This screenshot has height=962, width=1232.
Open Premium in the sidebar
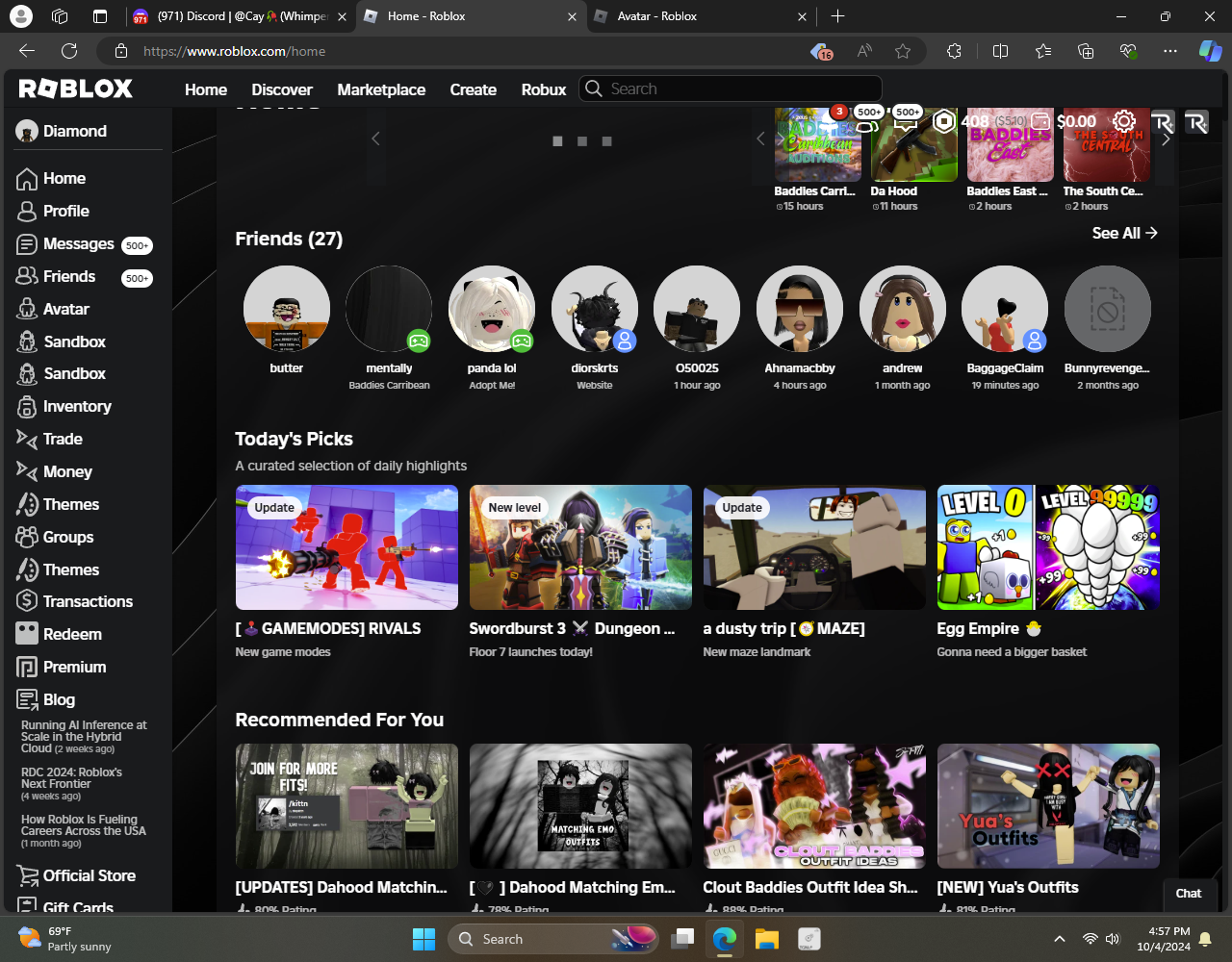61,667
